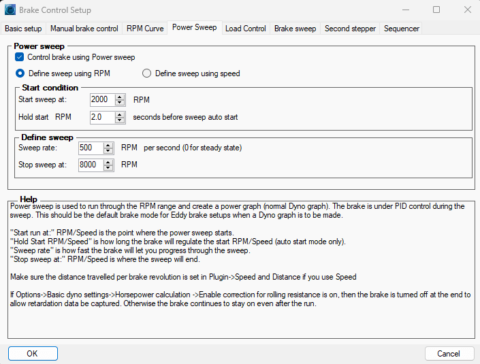480x364 pixels.
Task: Go to the Sequencer tab
Action: [x=401, y=29]
